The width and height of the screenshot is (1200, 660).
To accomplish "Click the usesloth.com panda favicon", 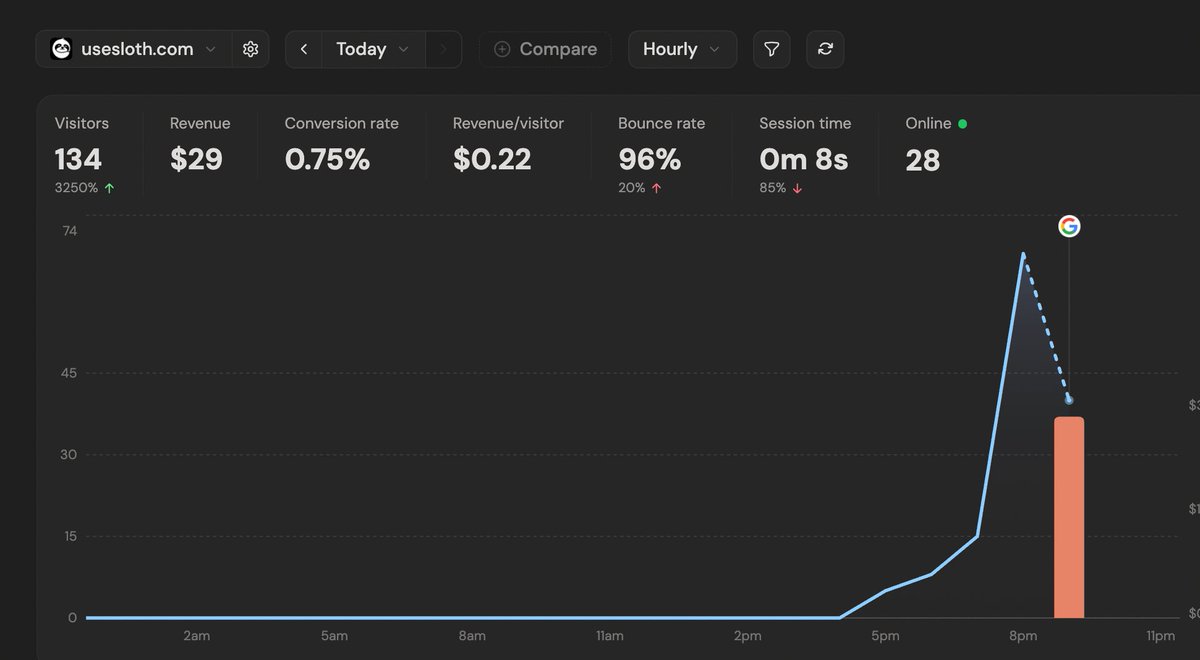I will (61, 49).
